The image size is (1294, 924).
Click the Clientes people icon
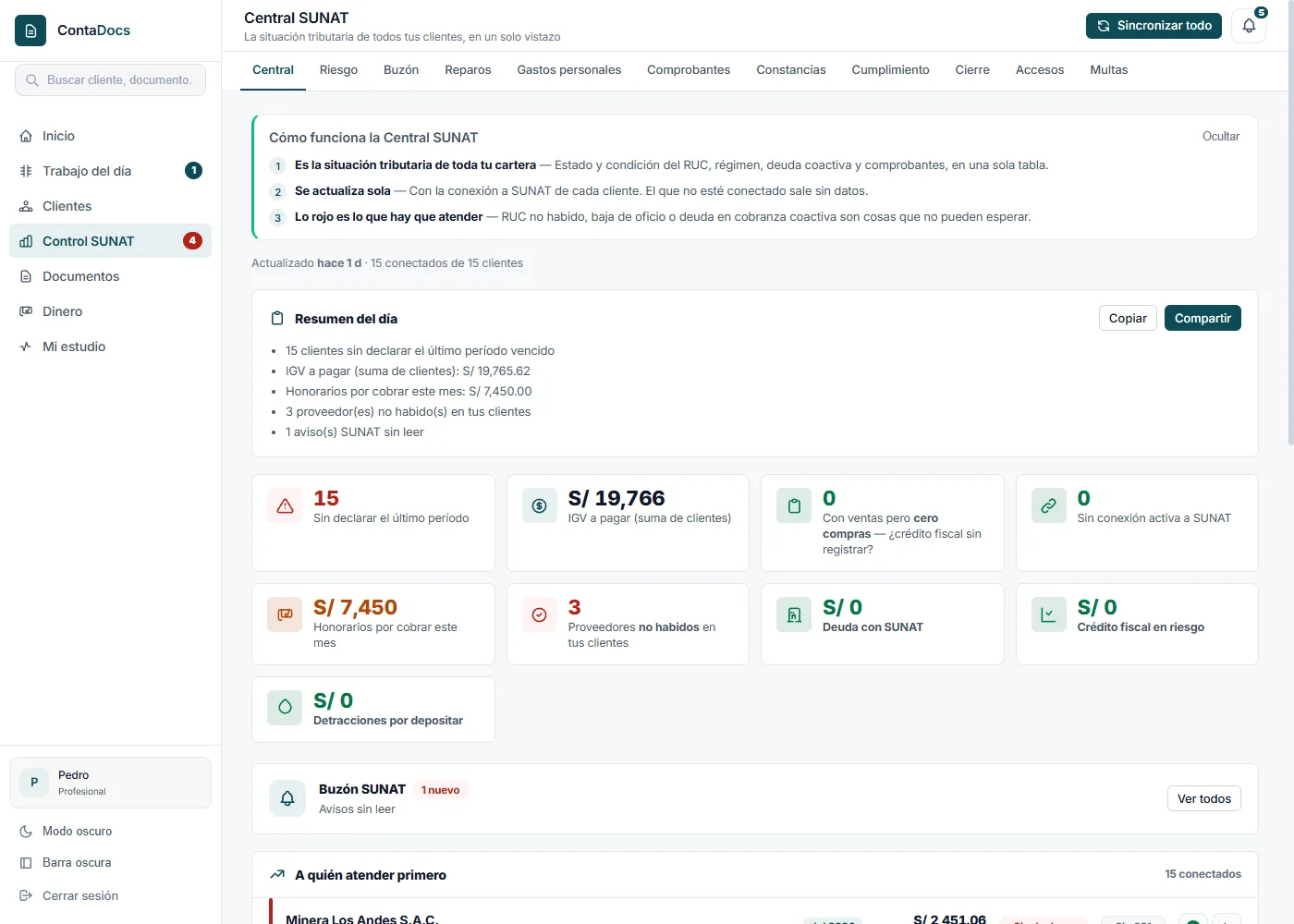26,206
